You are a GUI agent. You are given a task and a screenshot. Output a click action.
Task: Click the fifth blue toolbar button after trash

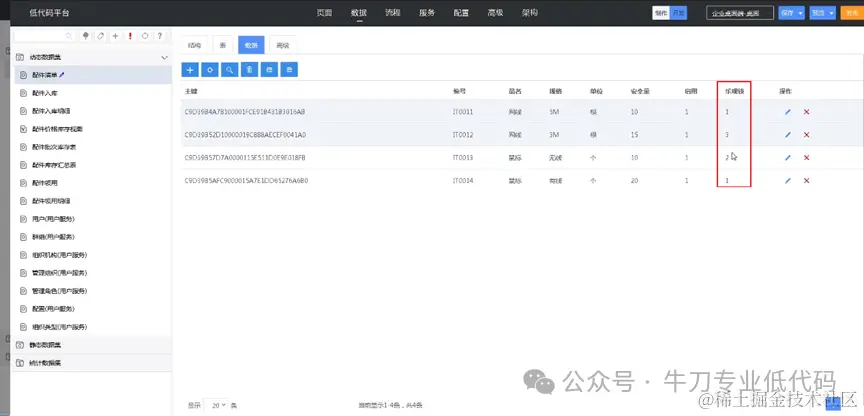pos(269,69)
